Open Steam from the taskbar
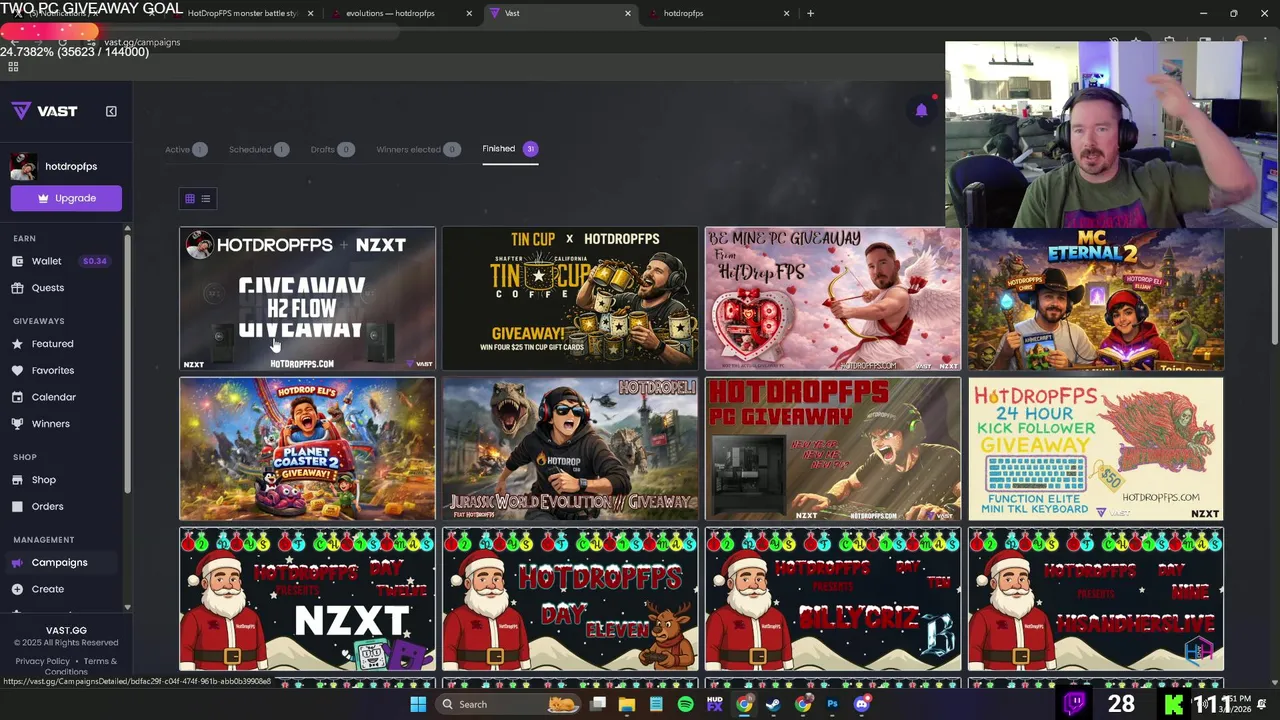This screenshot has width=1280, height=720. tap(773, 704)
